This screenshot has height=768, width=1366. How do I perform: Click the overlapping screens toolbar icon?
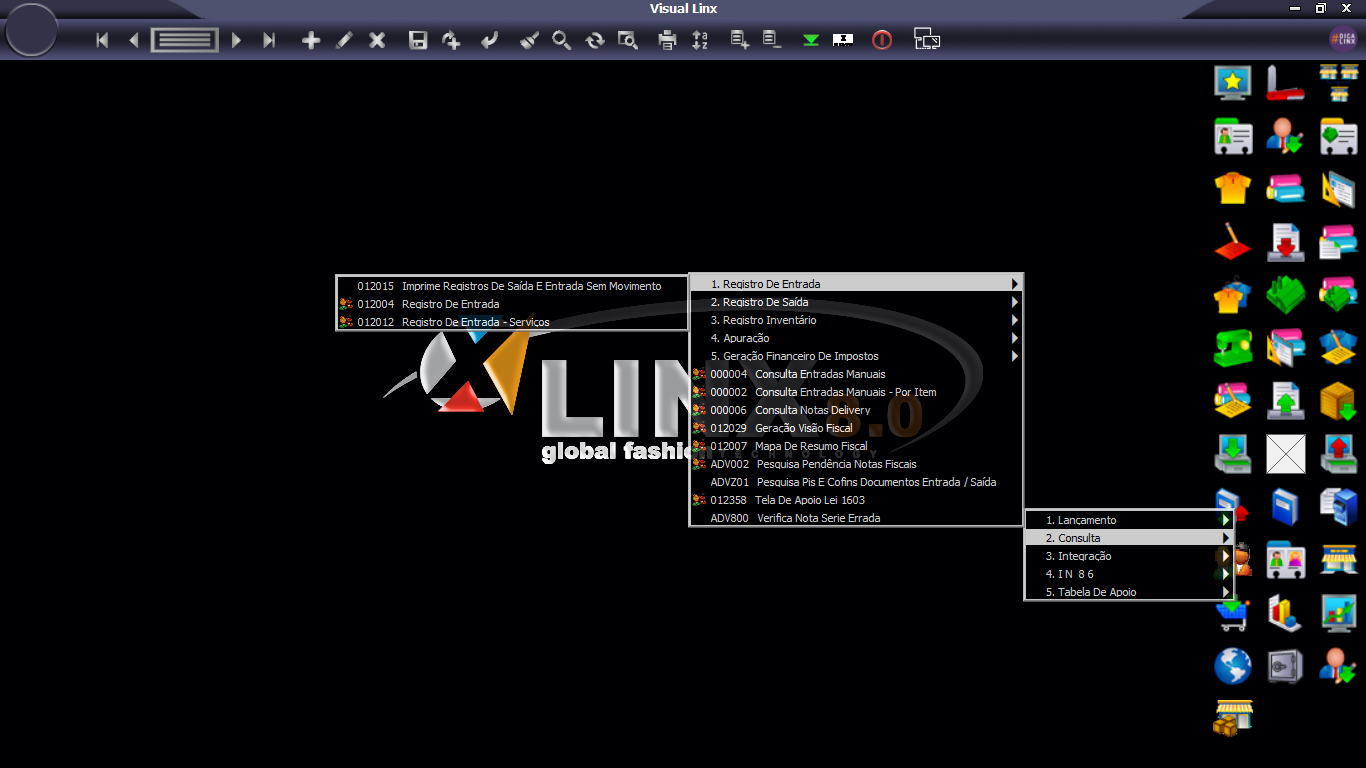click(927, 39)
